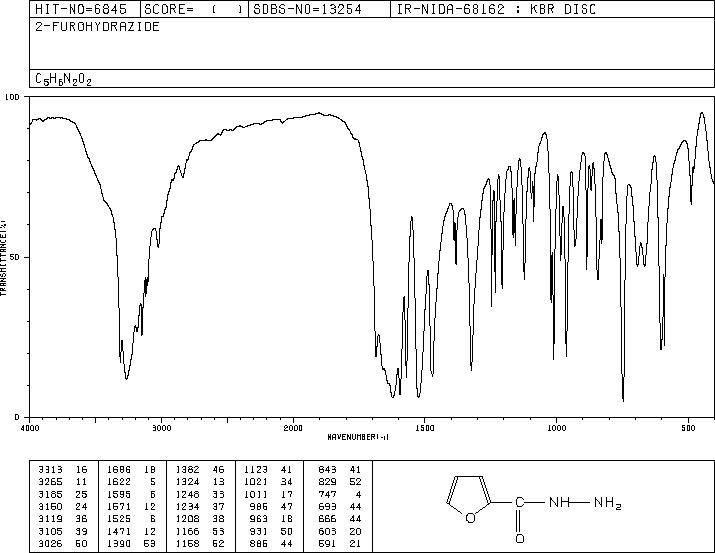
Task: Select the SCORE= header field
Action: point(194,9)
